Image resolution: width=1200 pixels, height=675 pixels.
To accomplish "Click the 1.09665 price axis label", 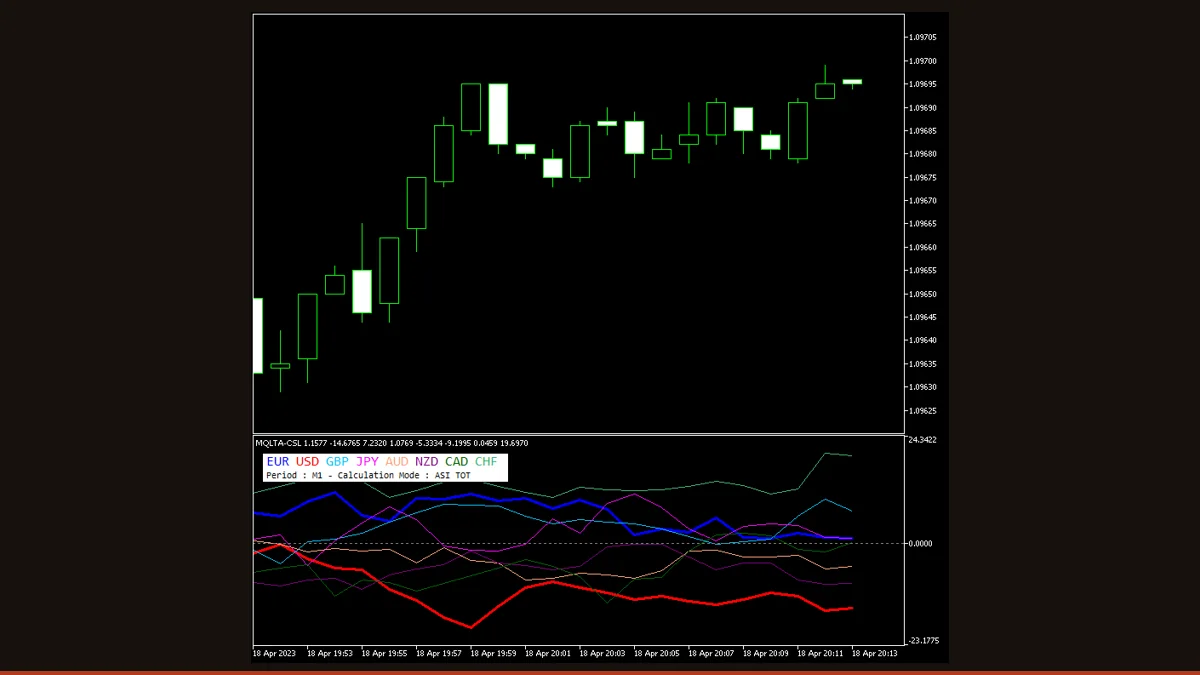I will 923,224.
